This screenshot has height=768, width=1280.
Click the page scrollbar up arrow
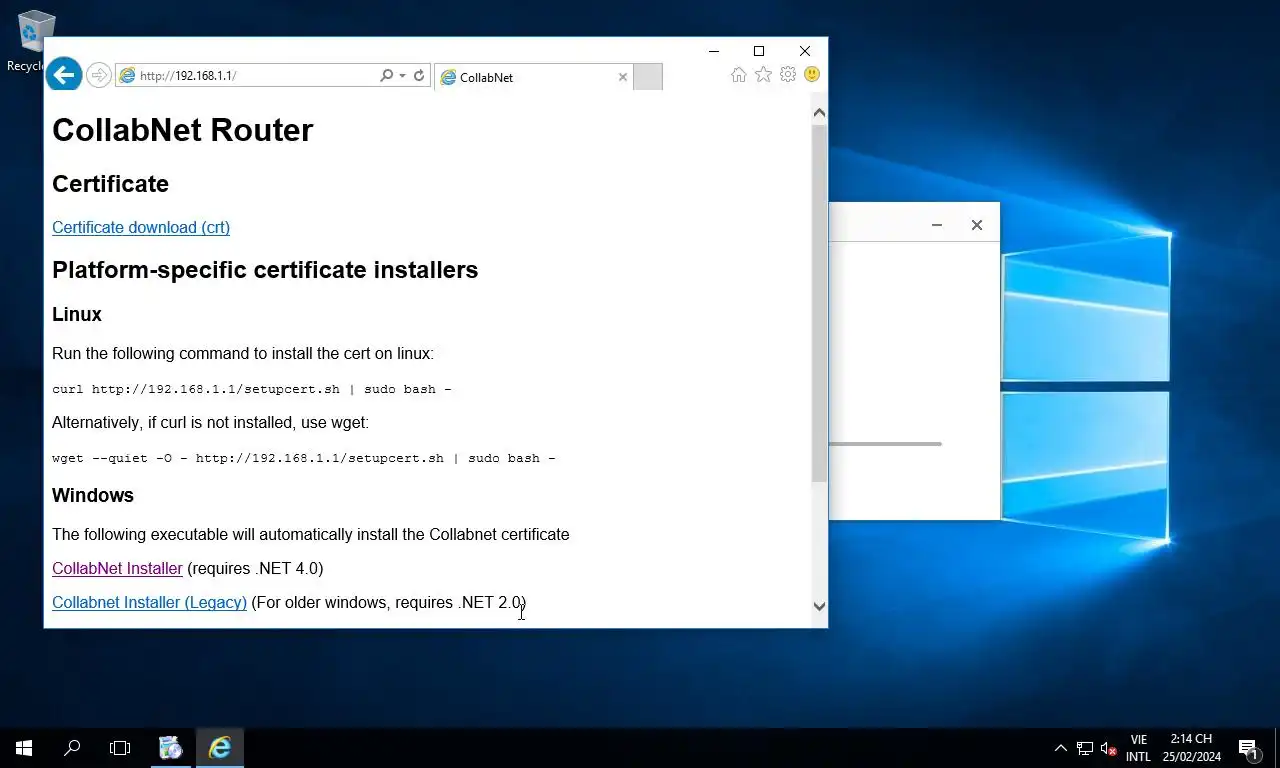(x=819, y=113)
